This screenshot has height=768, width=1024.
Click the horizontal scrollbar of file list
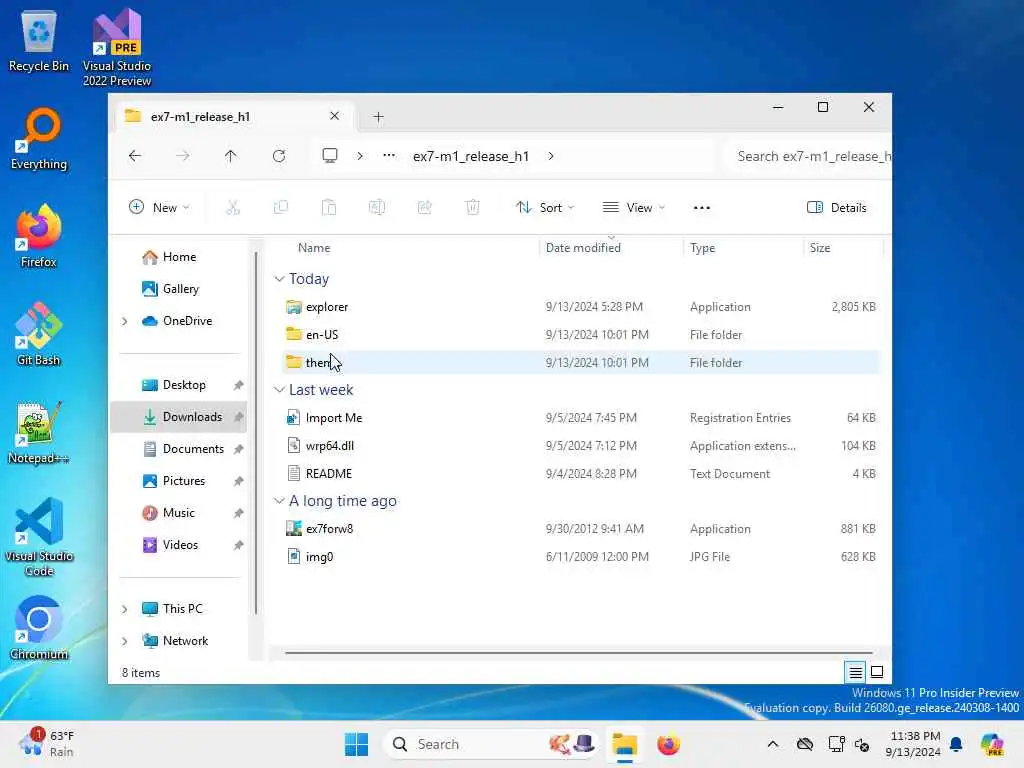coord(579,652)
